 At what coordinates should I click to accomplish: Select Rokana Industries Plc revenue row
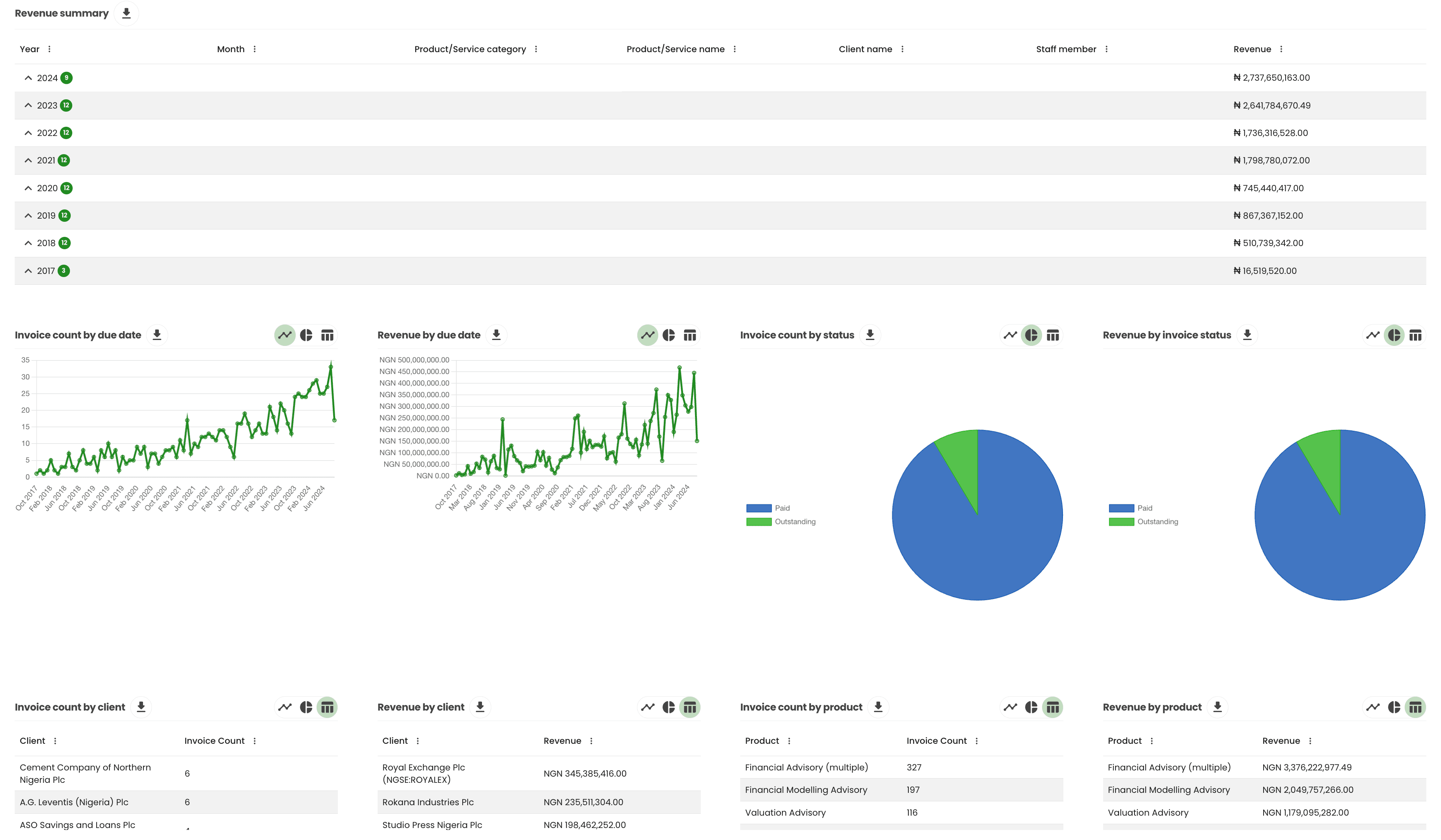click(x=539, y=802)
